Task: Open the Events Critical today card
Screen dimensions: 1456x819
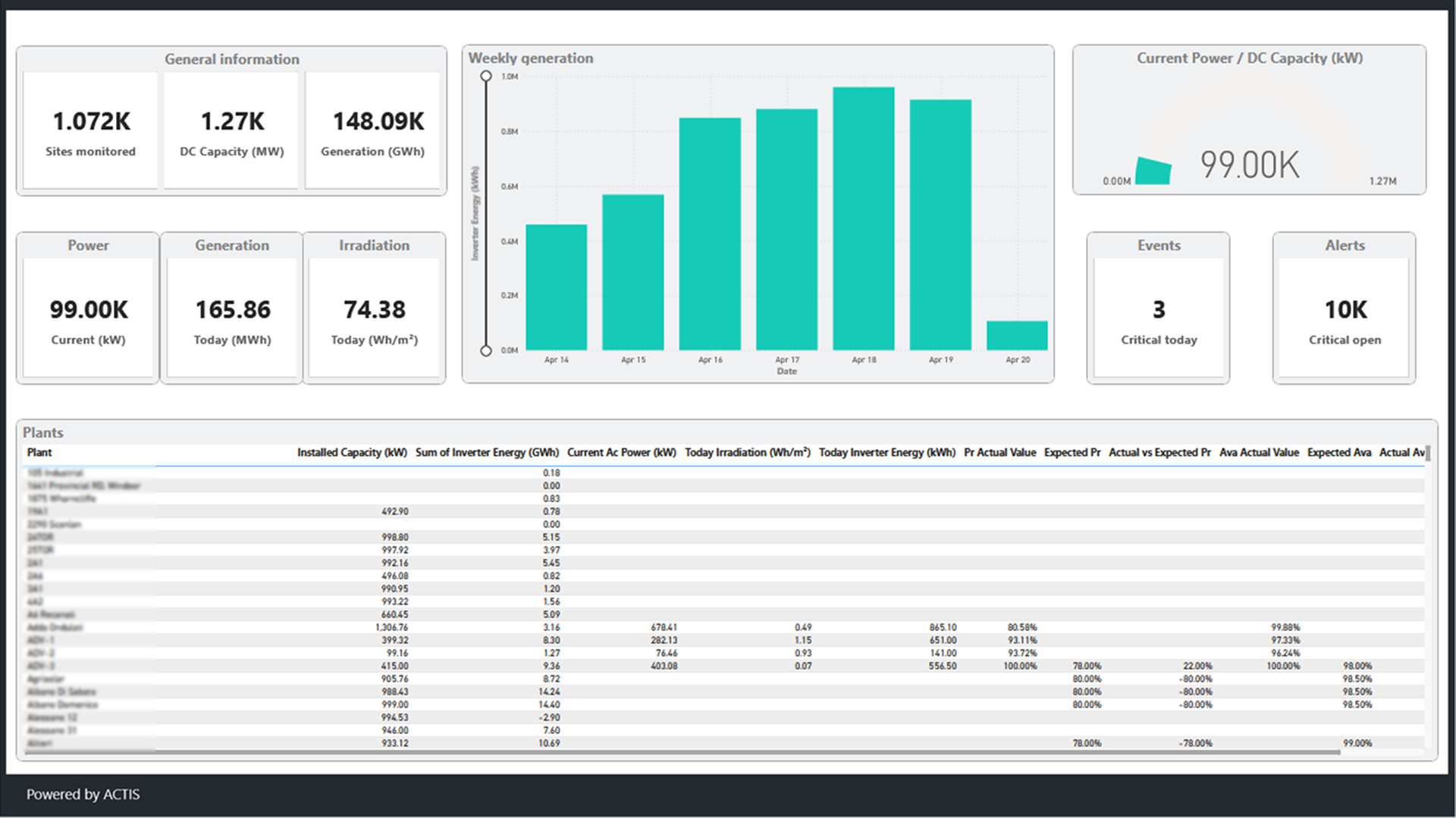Action: click(1159, 317)
